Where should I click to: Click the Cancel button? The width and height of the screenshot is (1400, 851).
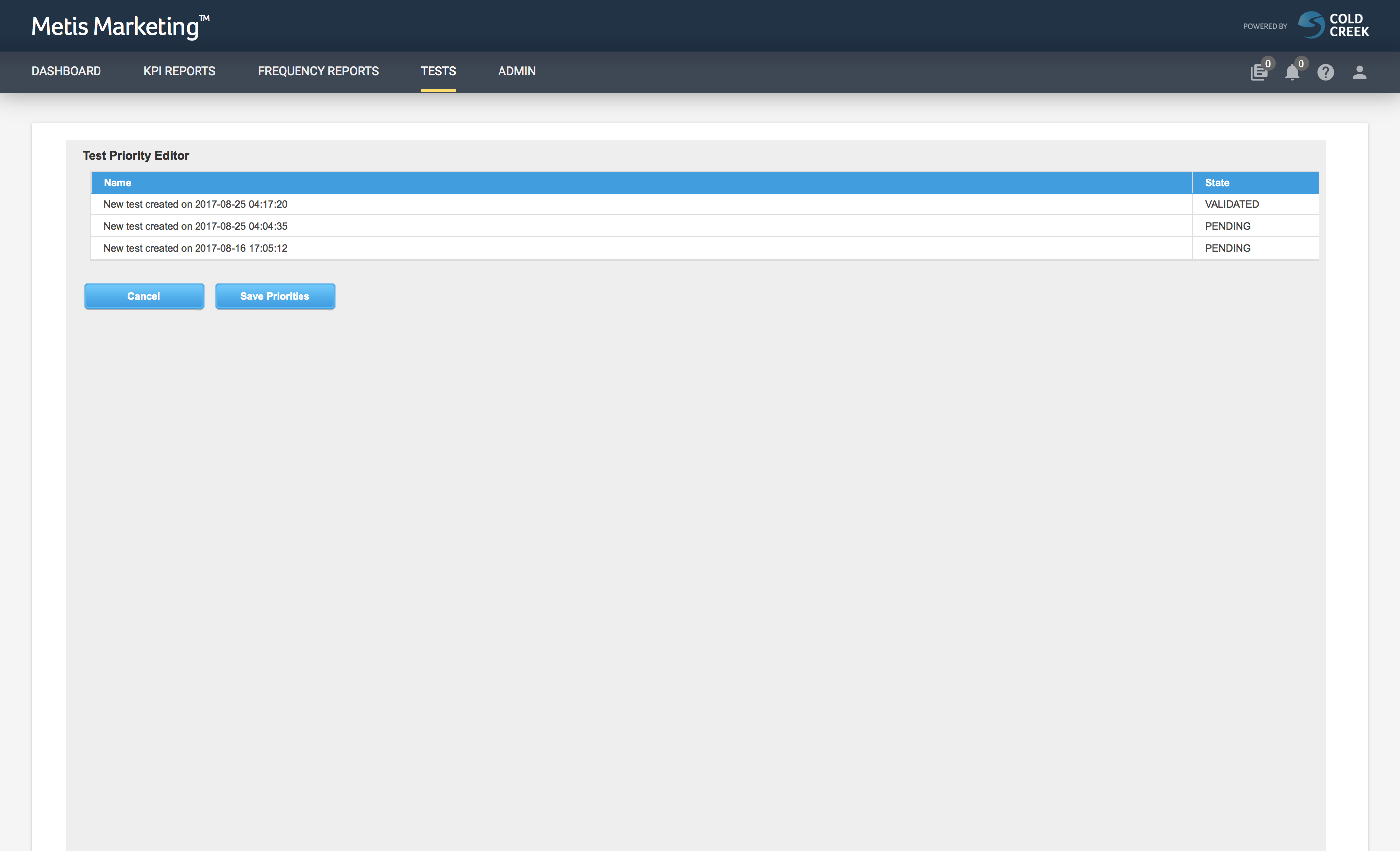pos(144,296)
